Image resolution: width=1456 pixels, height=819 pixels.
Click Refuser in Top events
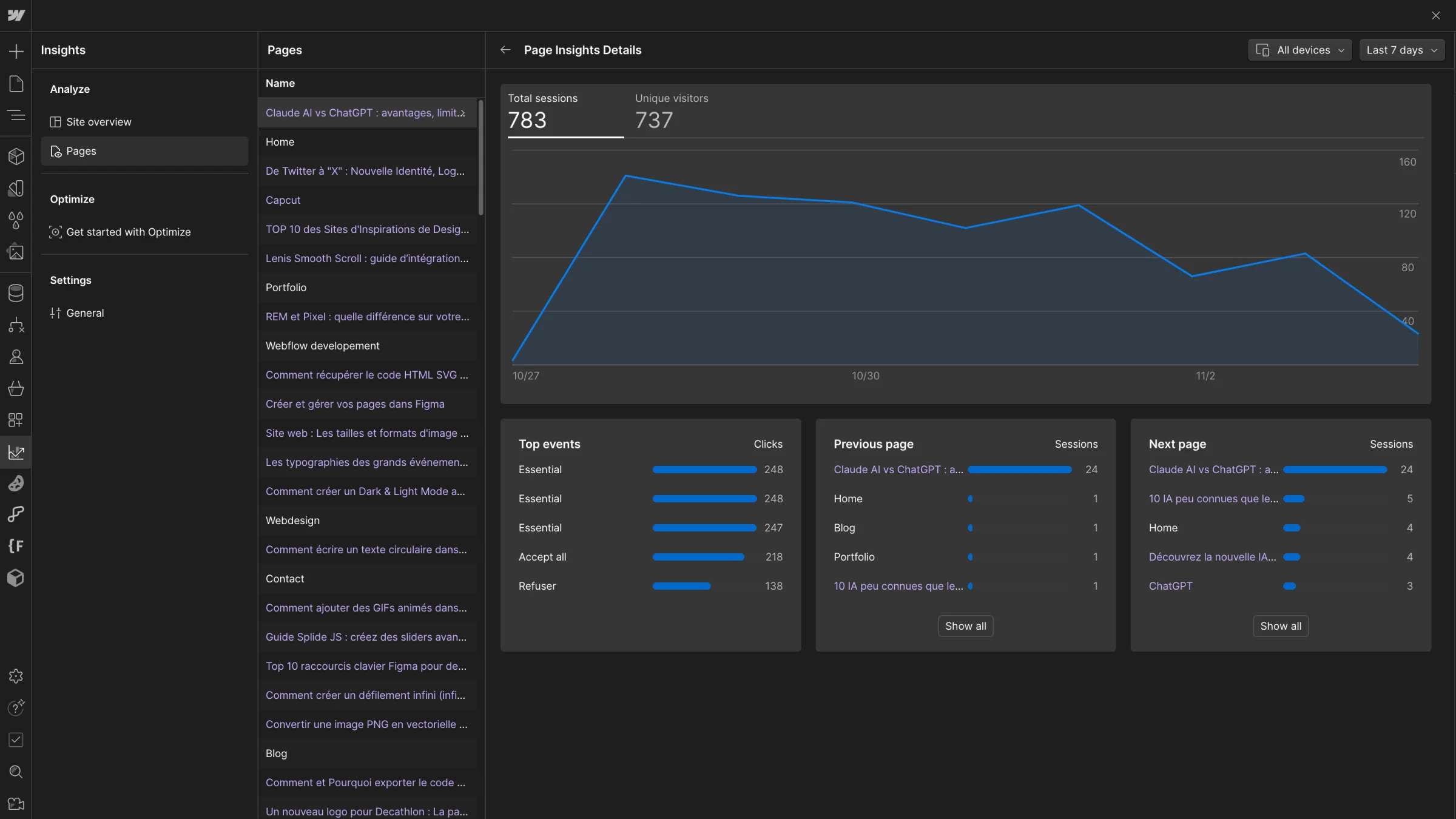coord(537,586)
